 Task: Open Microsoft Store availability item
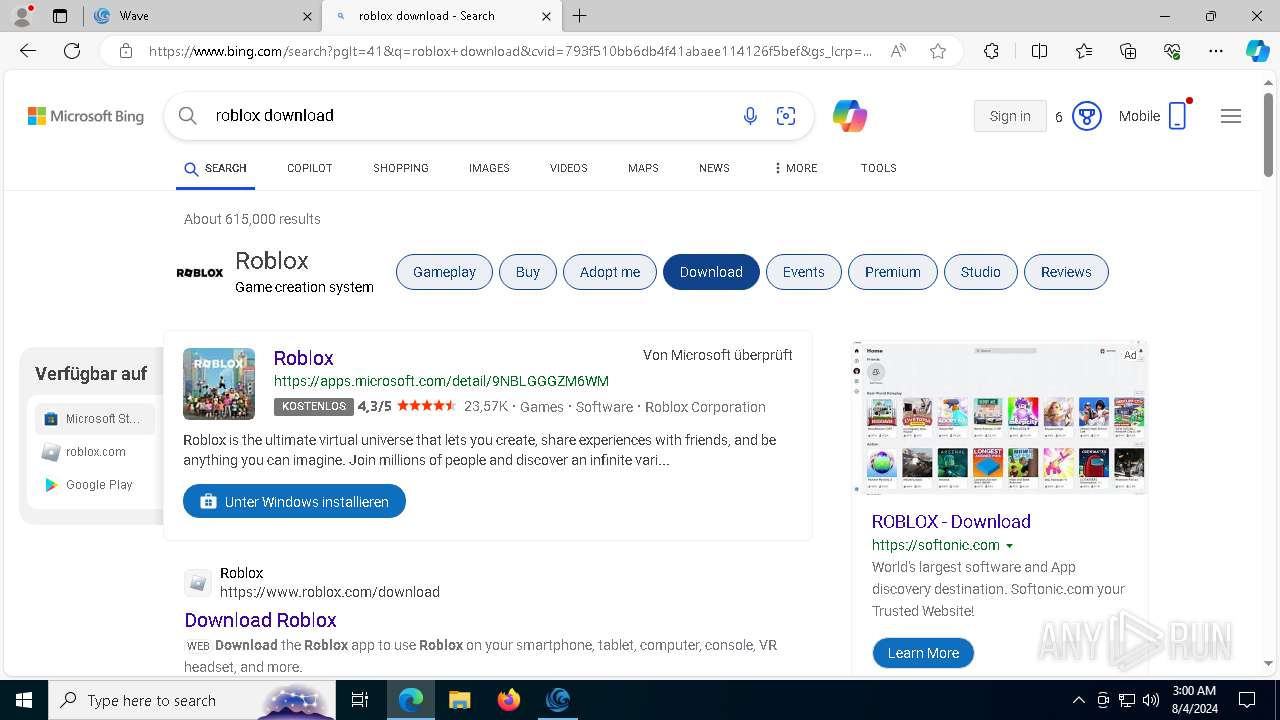coord(94,419)
